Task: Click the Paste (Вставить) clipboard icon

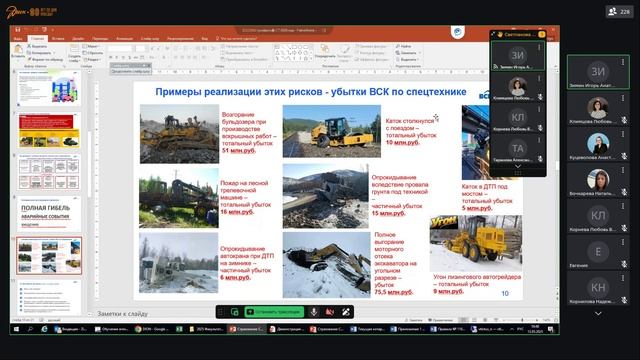Action: (18, 50)
